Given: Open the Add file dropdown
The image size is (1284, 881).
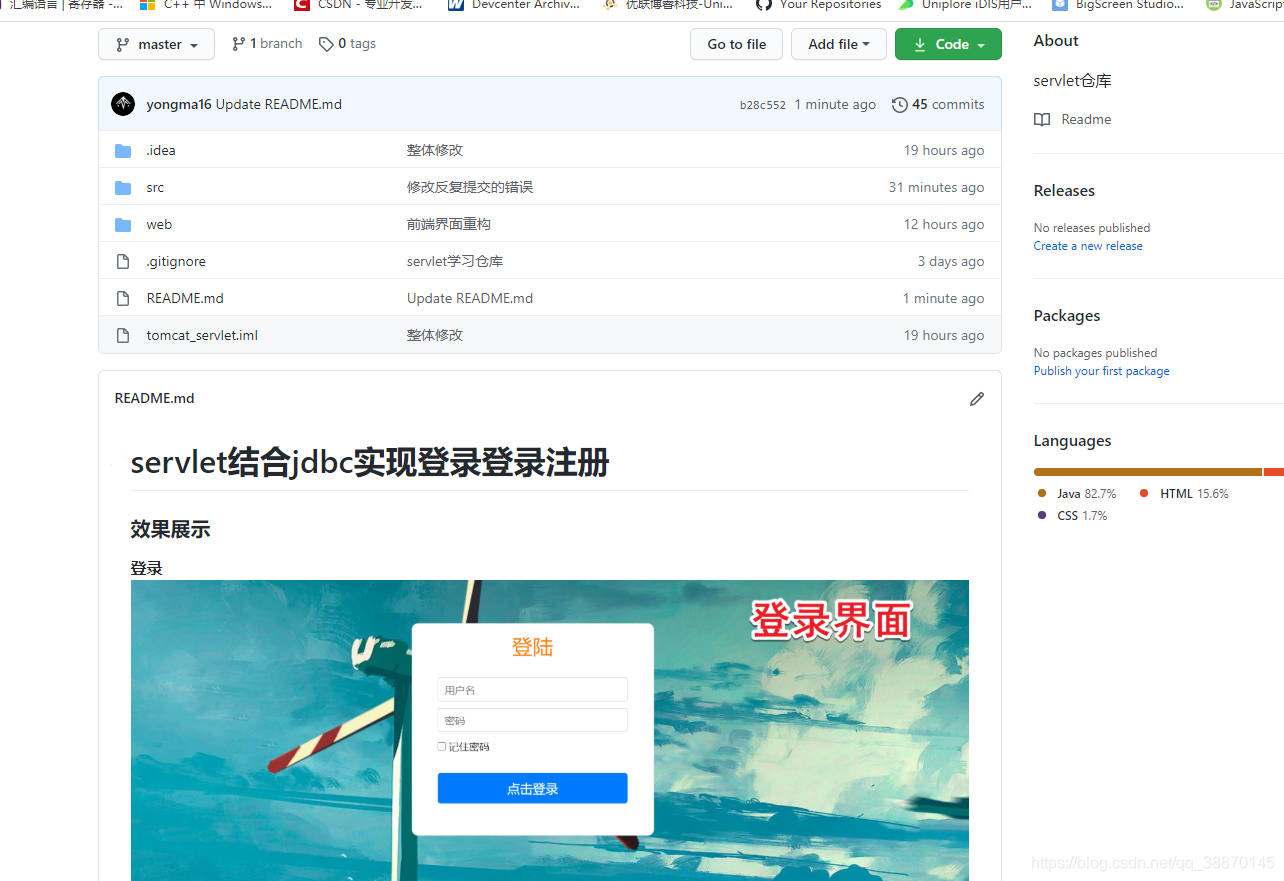Looking at the screenshot, I should (838, 44).
